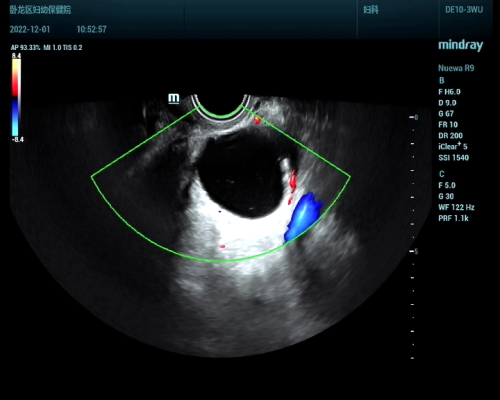Select the DE10-3WU probe label
This screenshot has width=500, height=400.
[x=464, y=10]
